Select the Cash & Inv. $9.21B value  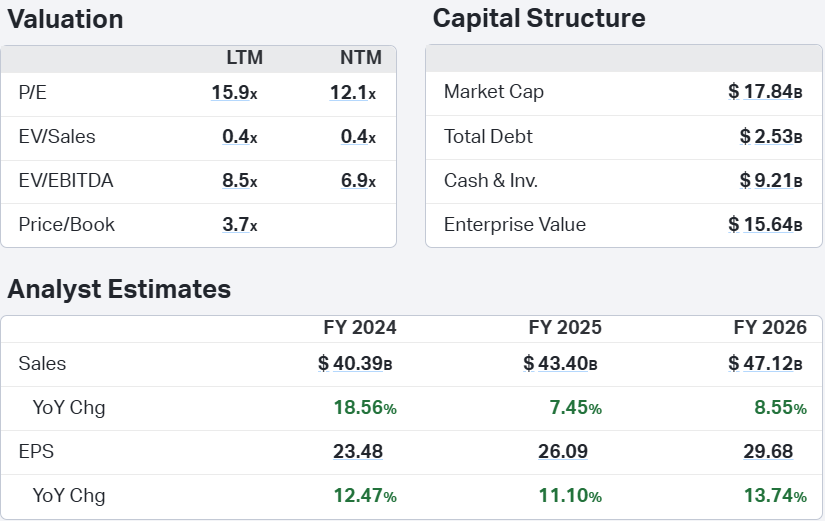771,181
